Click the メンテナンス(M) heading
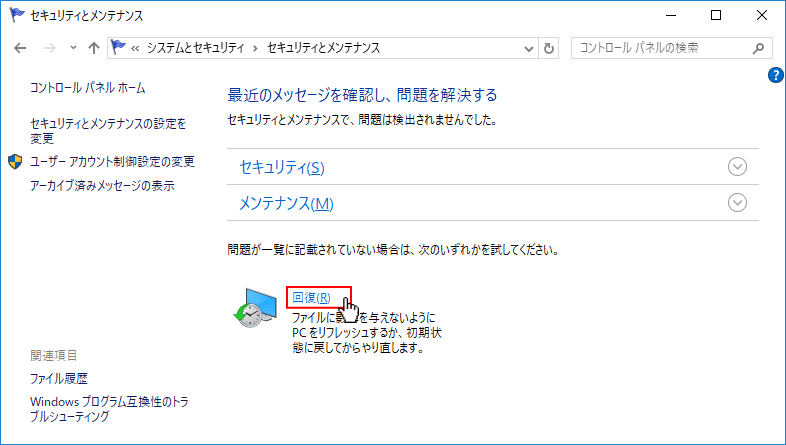This screenshot has height=445, width=786. (x=286, y=203)
